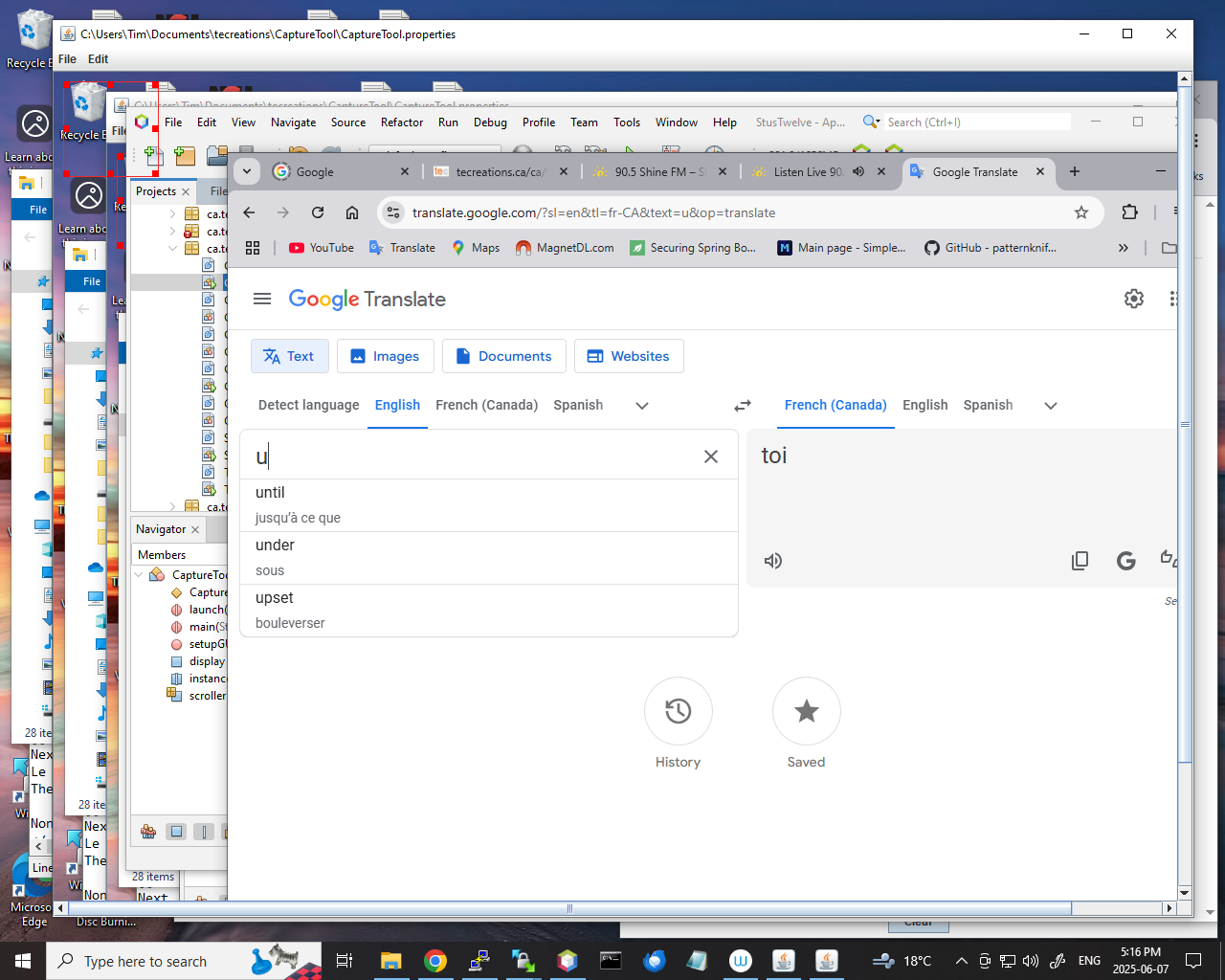Collapse CaptureTool node in Navigator

139,575
